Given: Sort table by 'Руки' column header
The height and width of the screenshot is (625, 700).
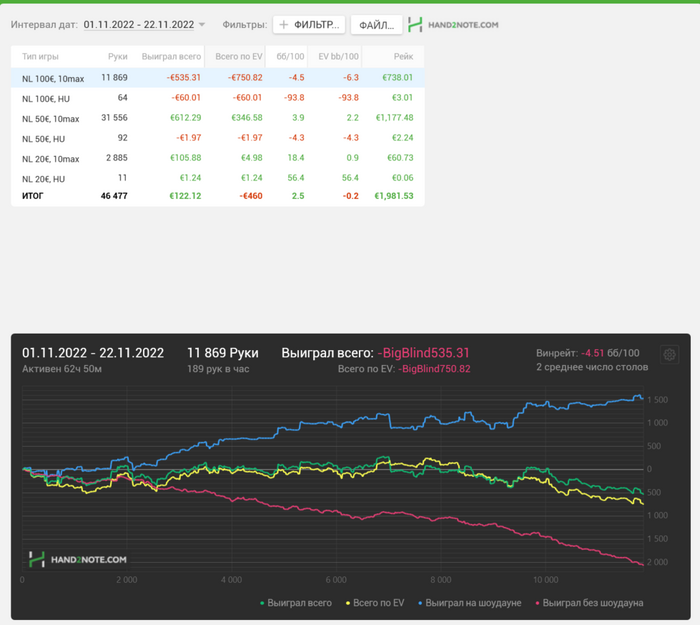Looking at the screenshot, I should click(117, 58).
